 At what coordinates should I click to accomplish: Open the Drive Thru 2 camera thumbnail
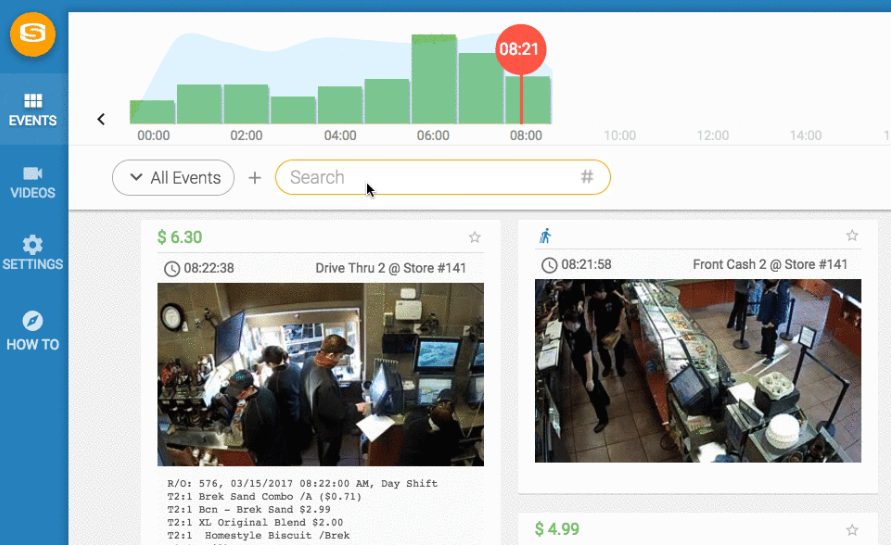click(x=320, y=374)
